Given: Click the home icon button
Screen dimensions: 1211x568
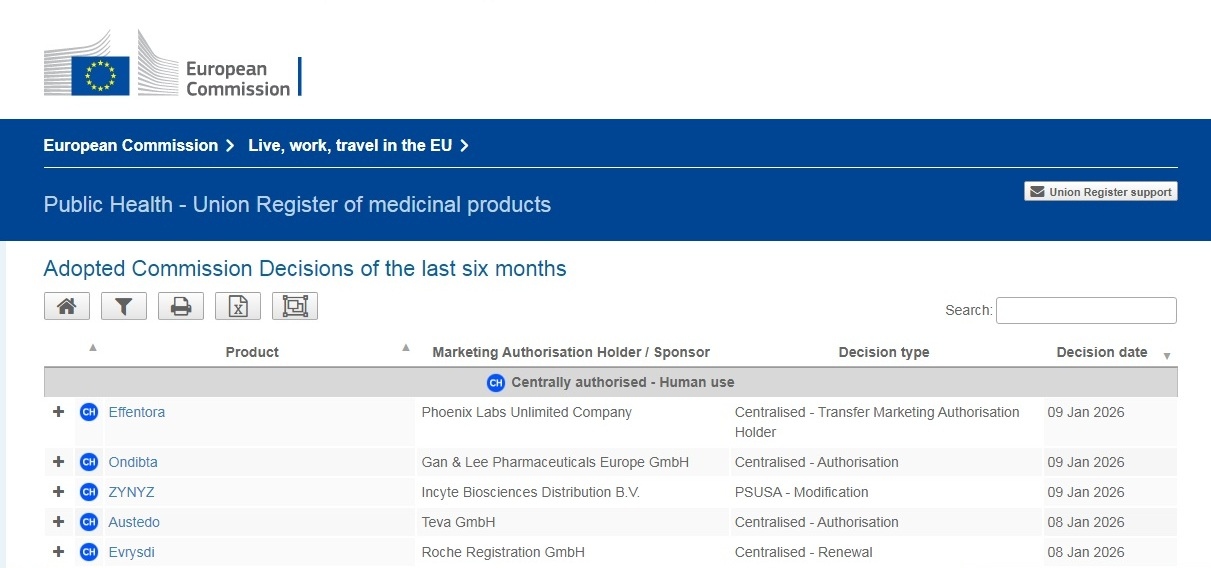Looking at the screenshot, I should click(67, 307).
